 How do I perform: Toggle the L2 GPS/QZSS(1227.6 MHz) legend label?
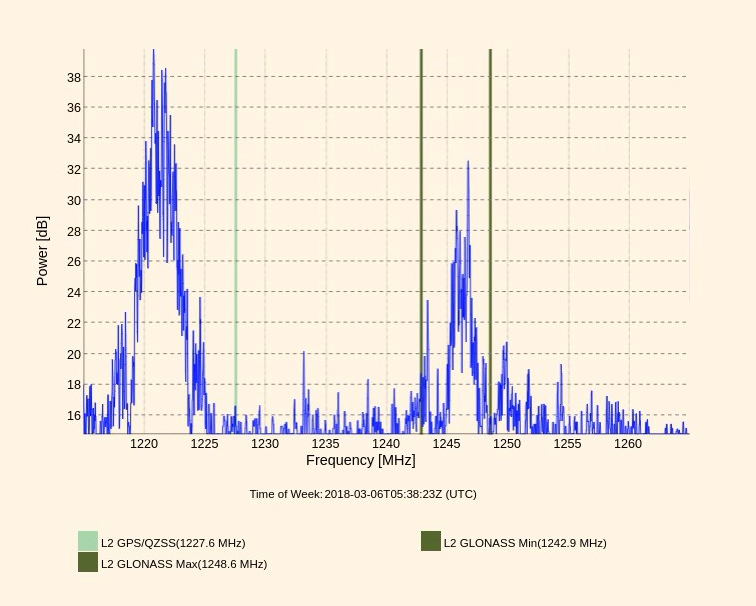tap(173, 543)
